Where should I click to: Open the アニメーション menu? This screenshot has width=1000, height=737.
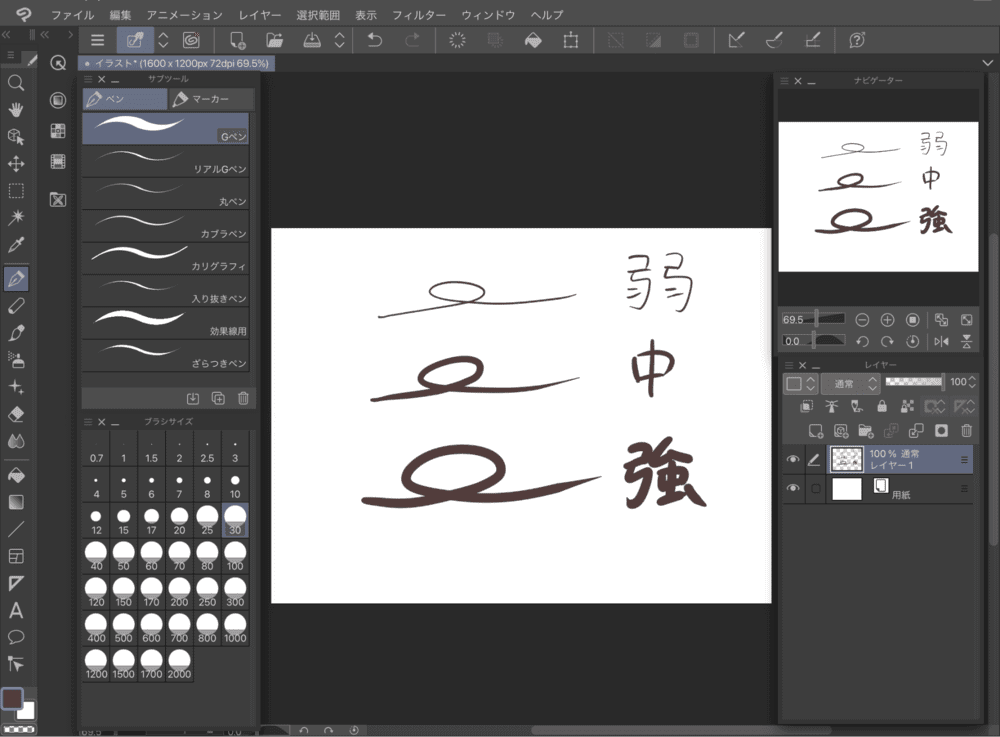tap(184, 15)
